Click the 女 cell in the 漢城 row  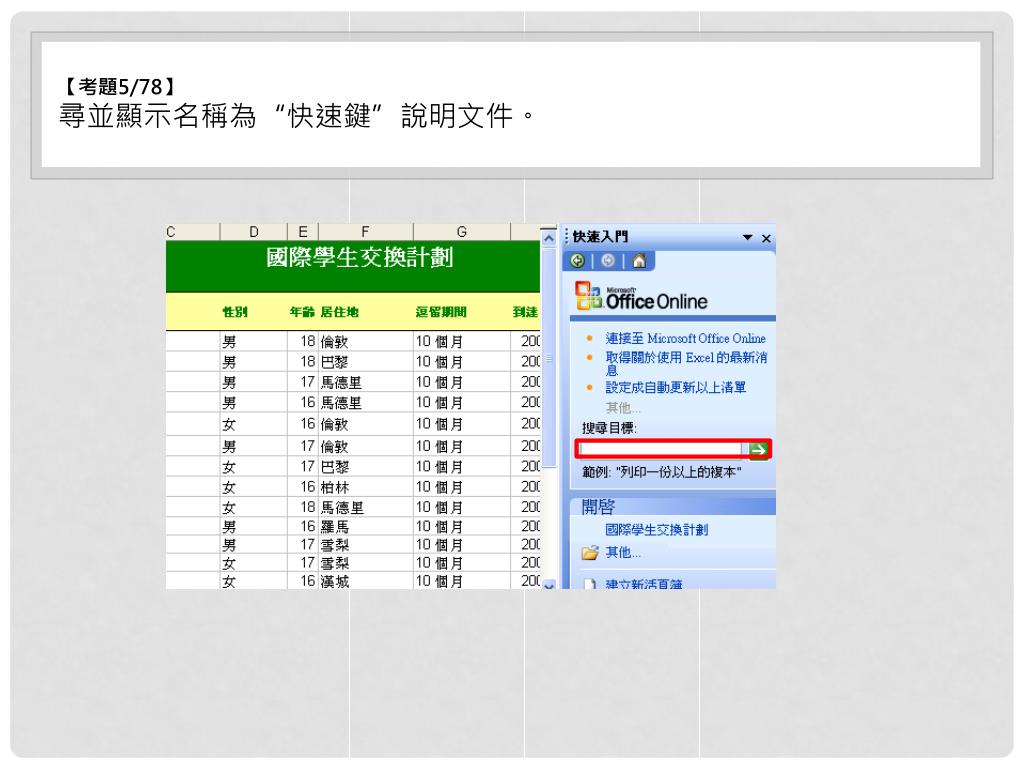point(253,581)
